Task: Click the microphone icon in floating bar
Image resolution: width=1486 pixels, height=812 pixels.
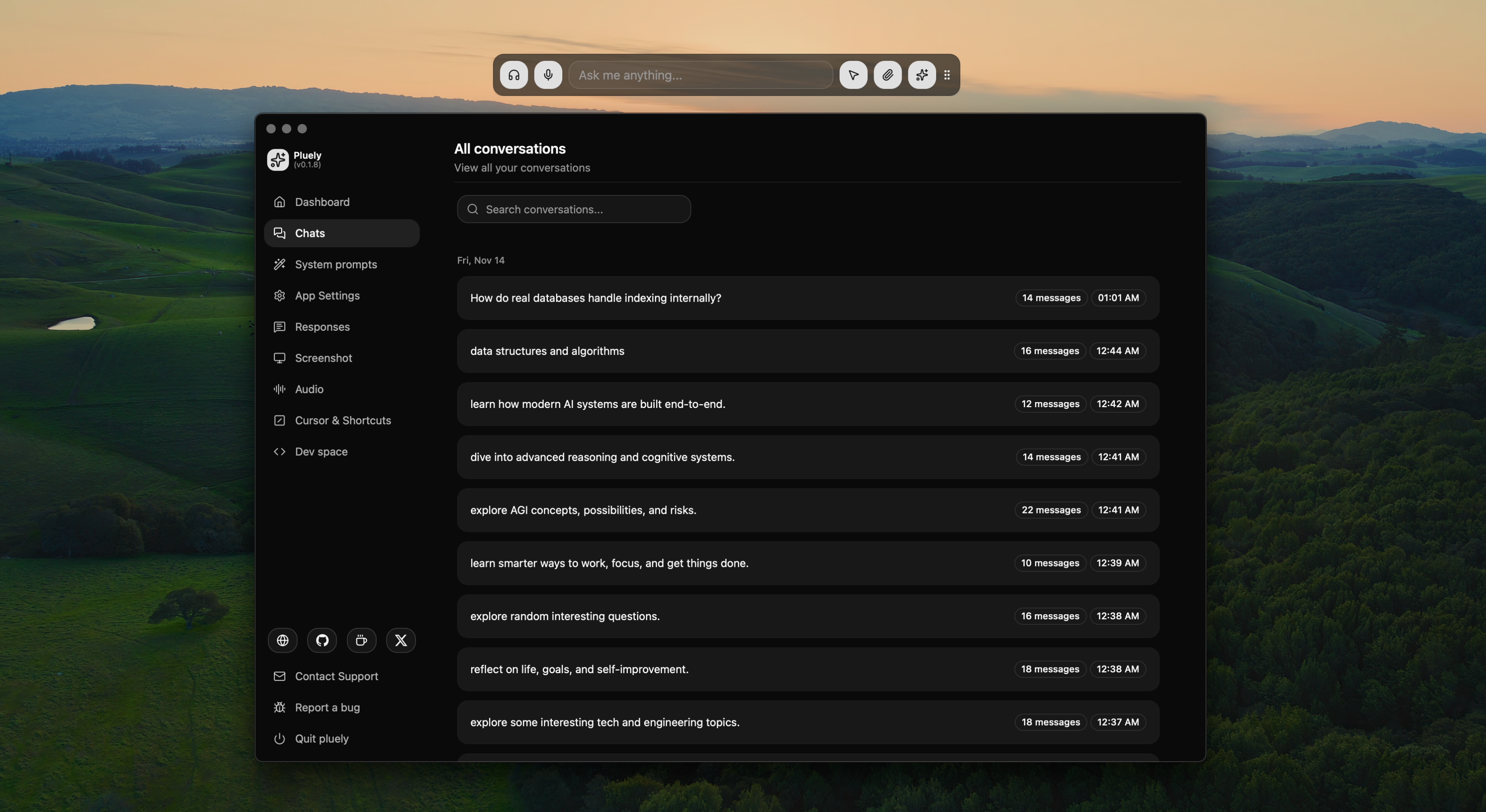Action: pos(548,75)
